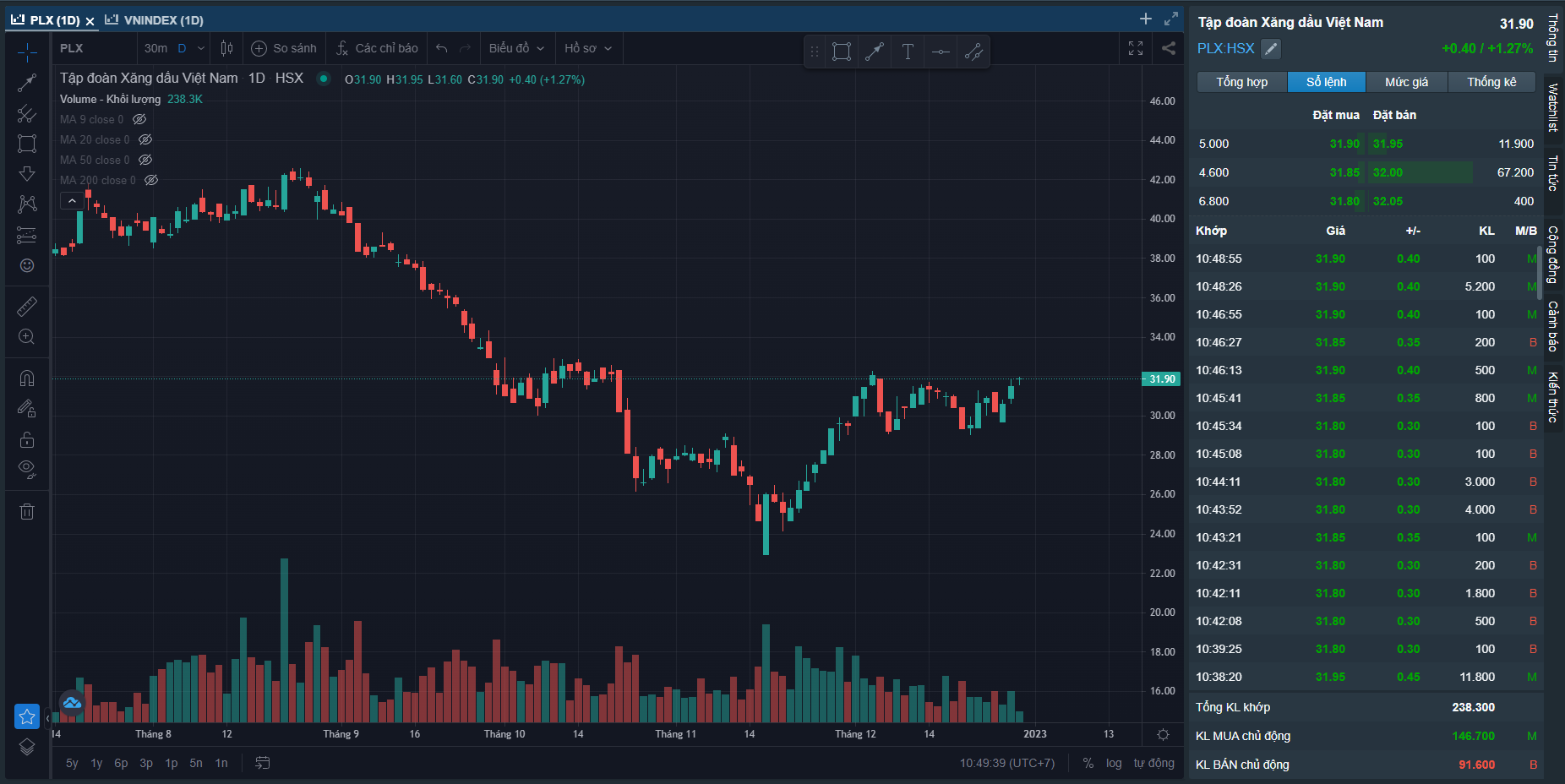Toggle MA 200 indicator visibility
This screenshot has width=1565, height=784.
(x=151, y=180)
